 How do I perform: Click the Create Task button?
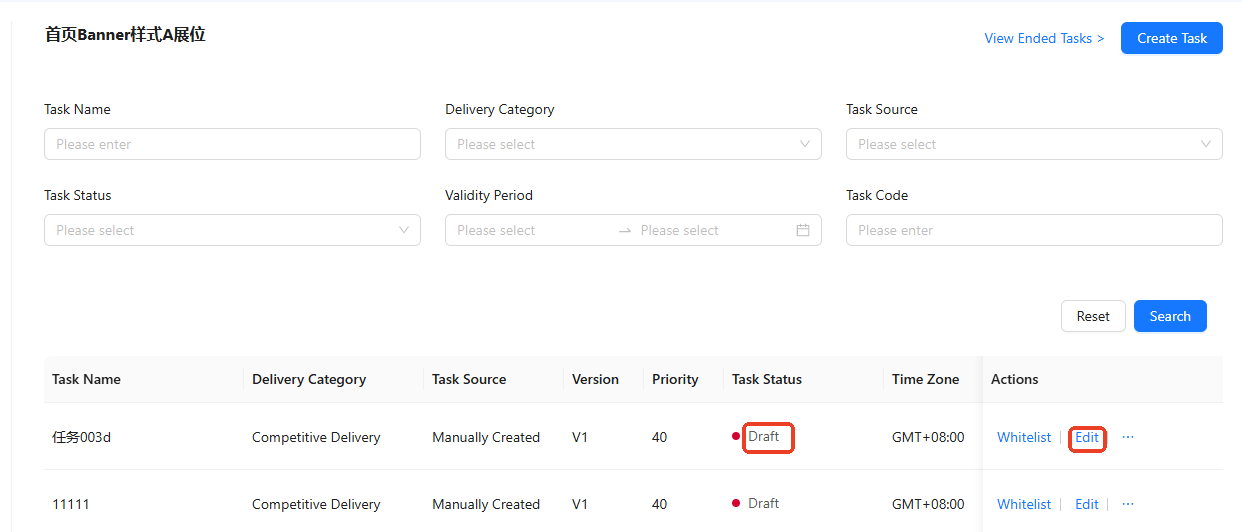coord(1171,38)
